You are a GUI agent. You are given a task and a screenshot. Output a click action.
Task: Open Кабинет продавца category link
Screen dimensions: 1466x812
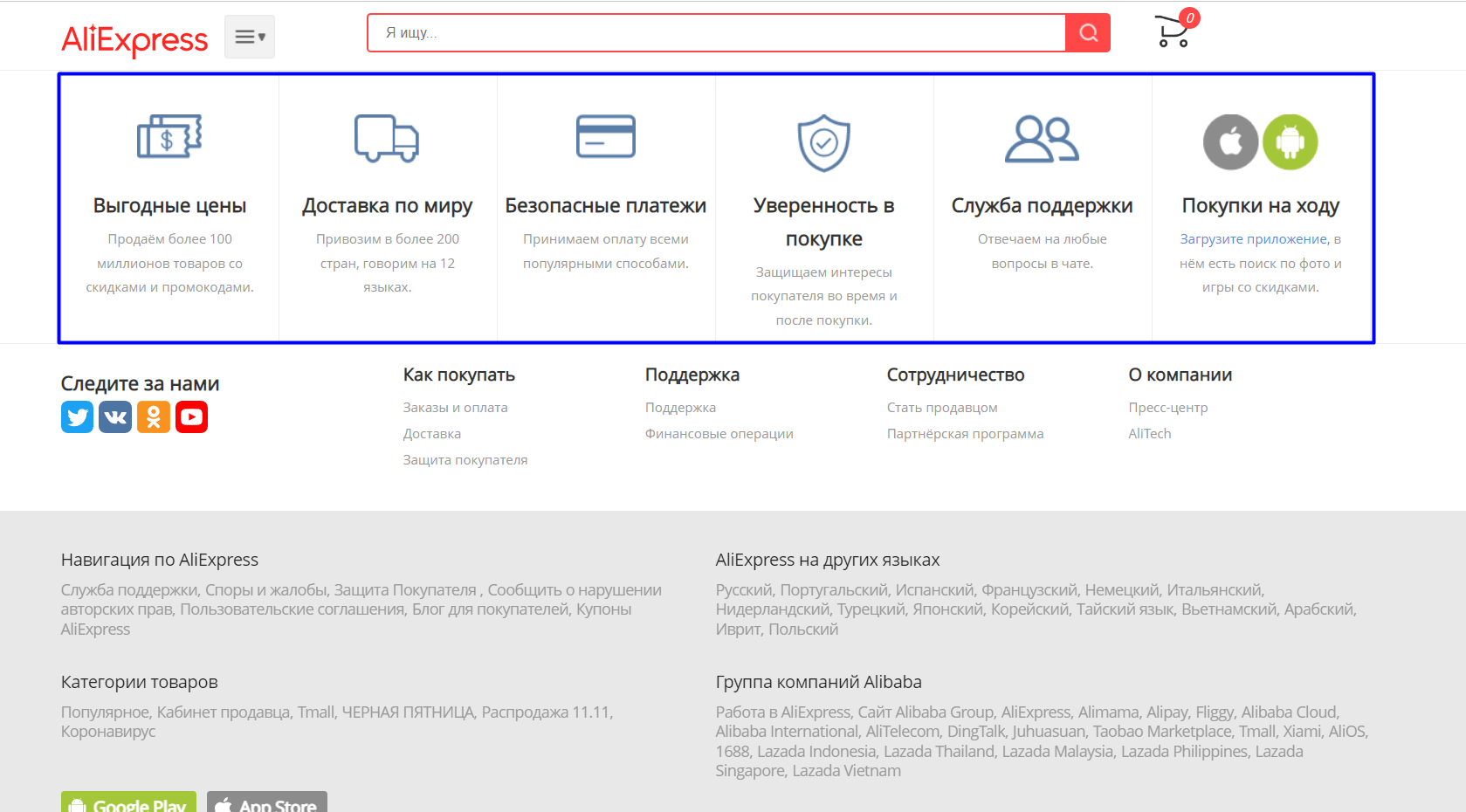pos(223,712)
